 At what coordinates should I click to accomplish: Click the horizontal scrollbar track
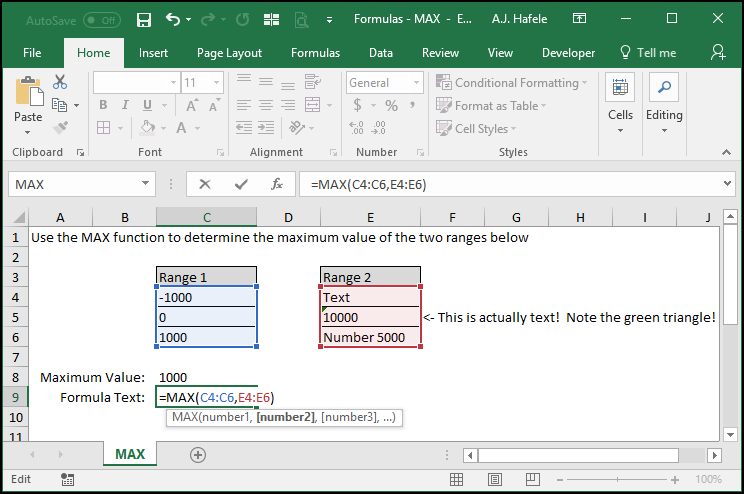[x=692, y=456]
